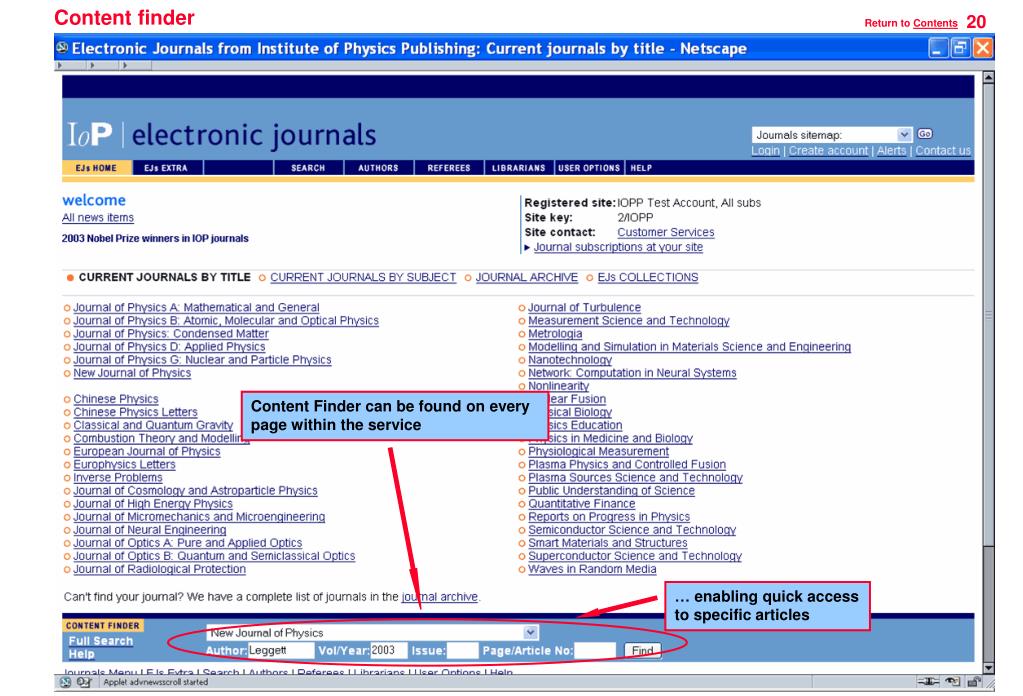Click the Find button
1023x696 pixels.
[x=643, y=650]
